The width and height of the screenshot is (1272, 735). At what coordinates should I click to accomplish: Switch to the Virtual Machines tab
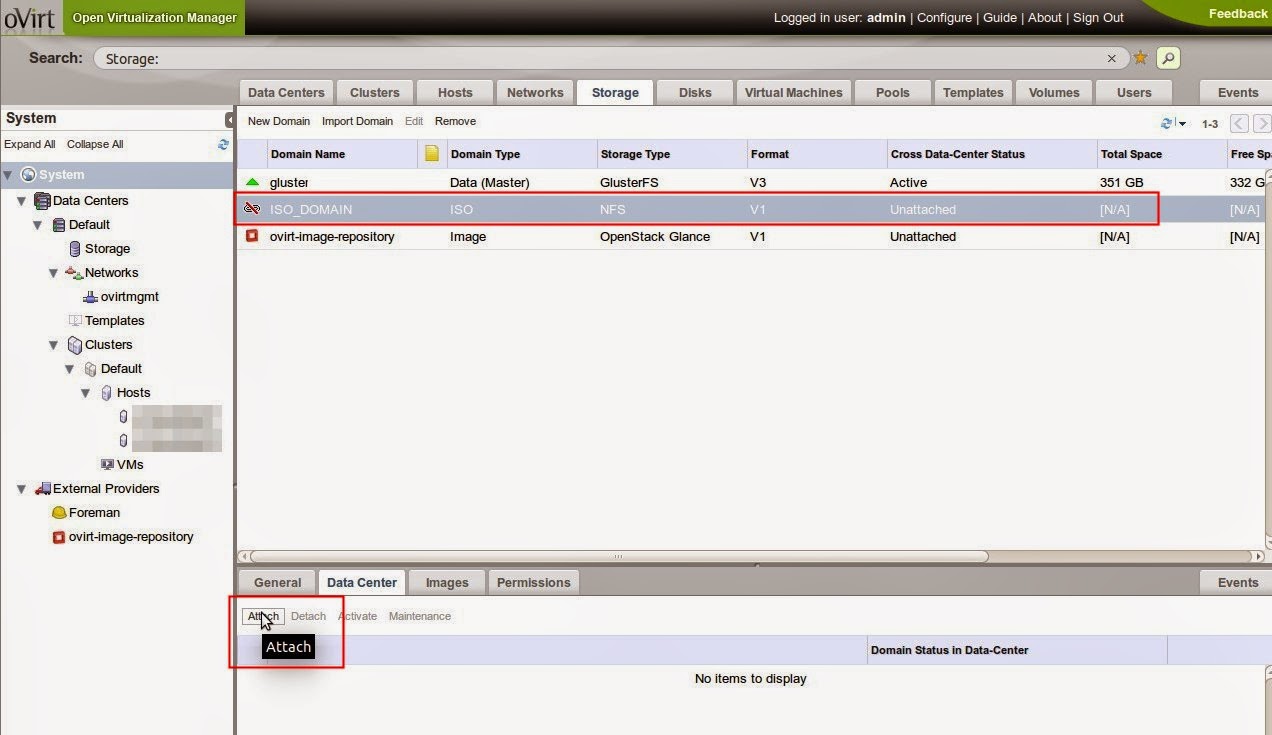coord(793,92)
